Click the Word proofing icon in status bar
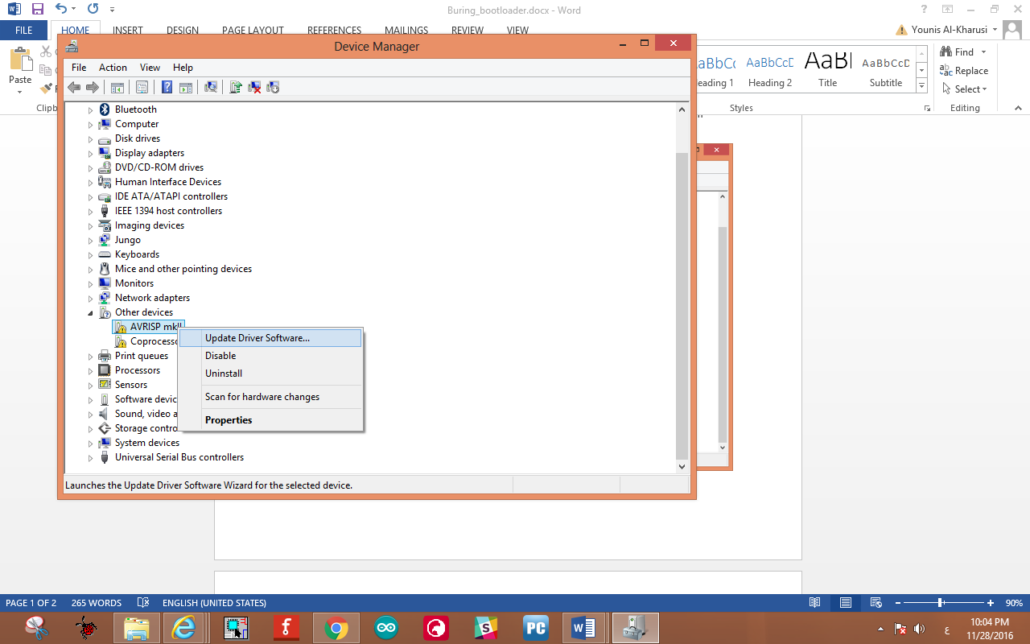Image resolution: width=1030 pixels, height=644 pixels. coord(143,603)
